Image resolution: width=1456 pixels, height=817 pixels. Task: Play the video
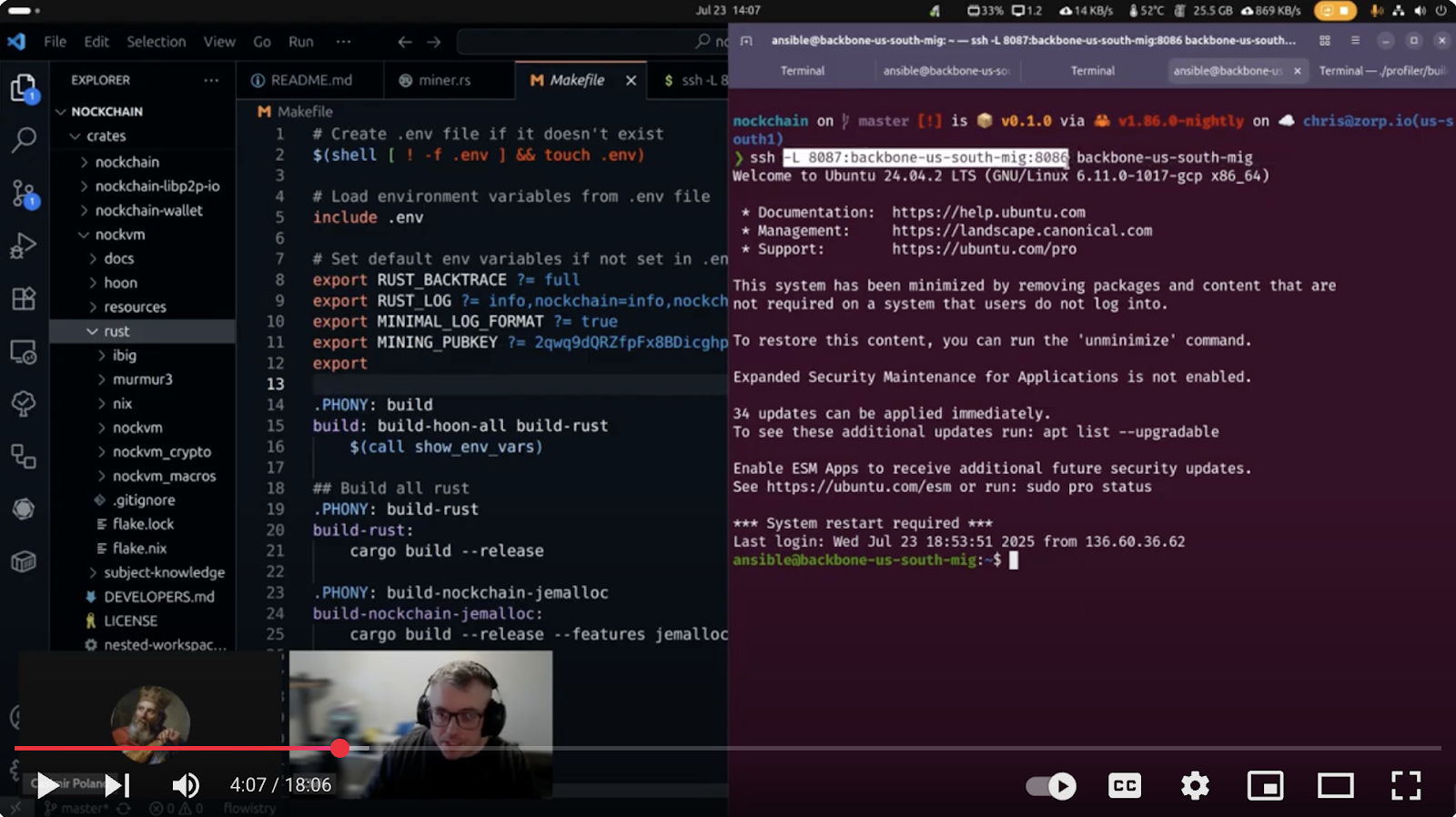46,785
